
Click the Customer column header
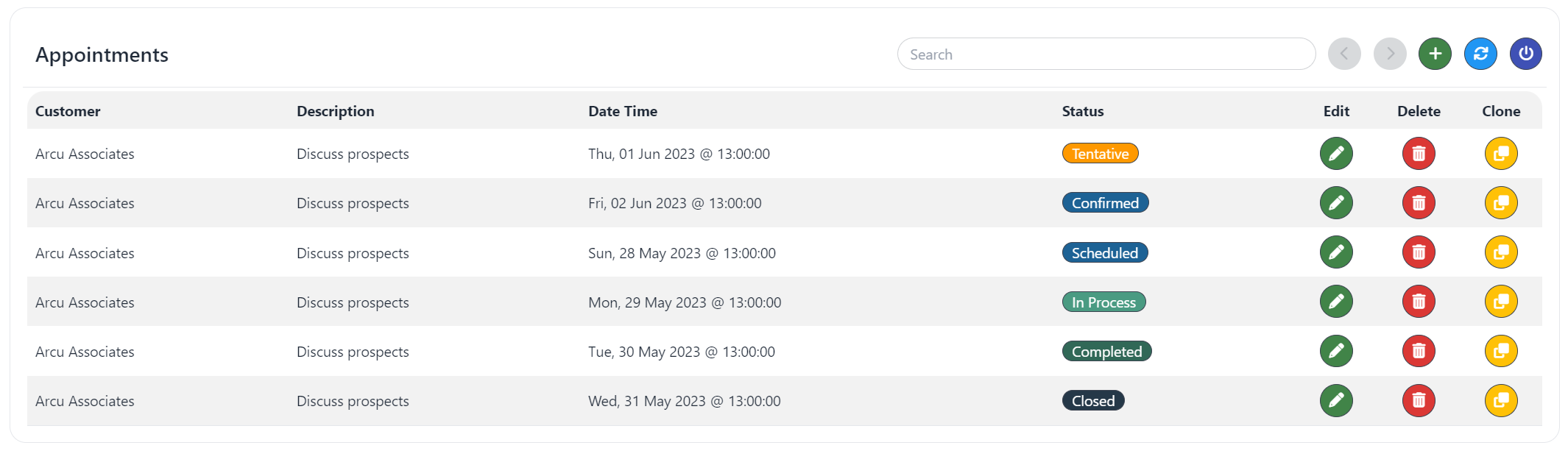tap(68, 111)
